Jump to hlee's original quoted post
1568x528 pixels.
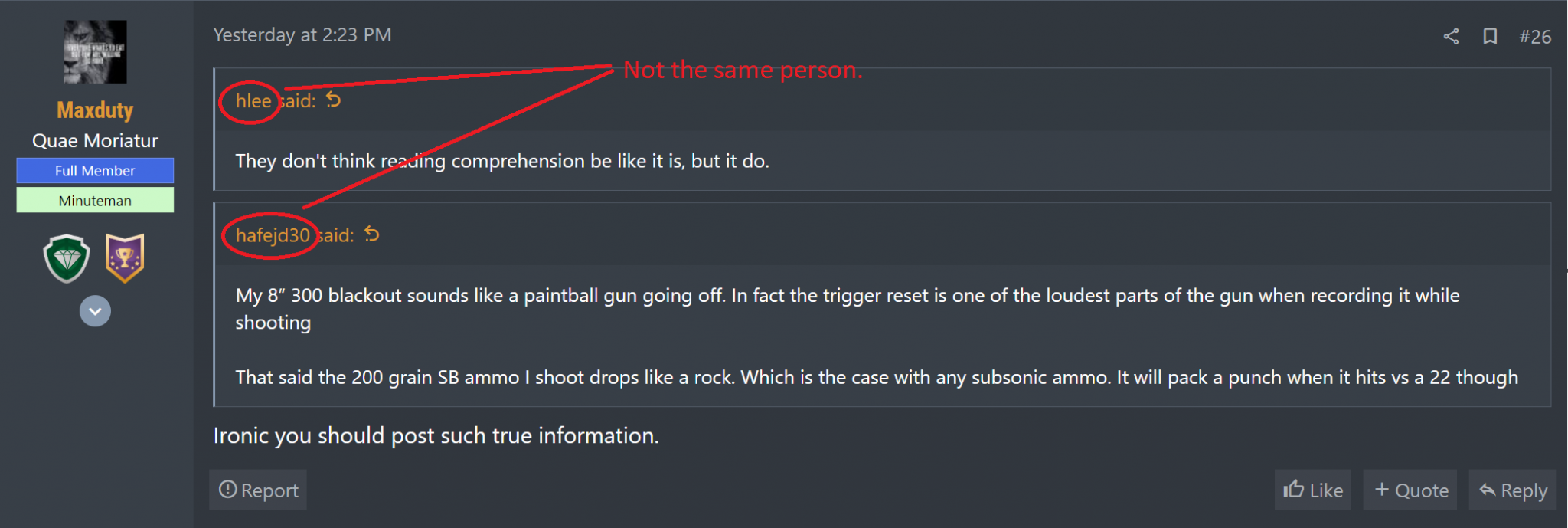pos(333,100)
